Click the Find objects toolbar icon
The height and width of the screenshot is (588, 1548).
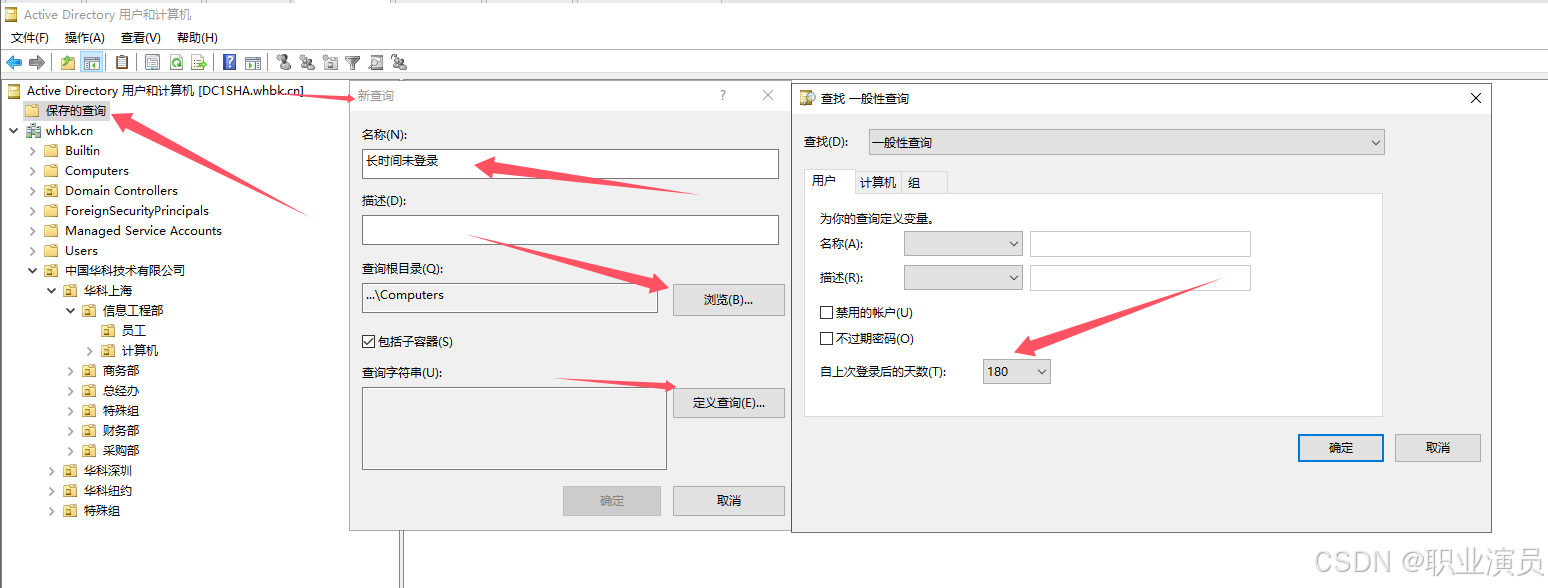(376, 62)
